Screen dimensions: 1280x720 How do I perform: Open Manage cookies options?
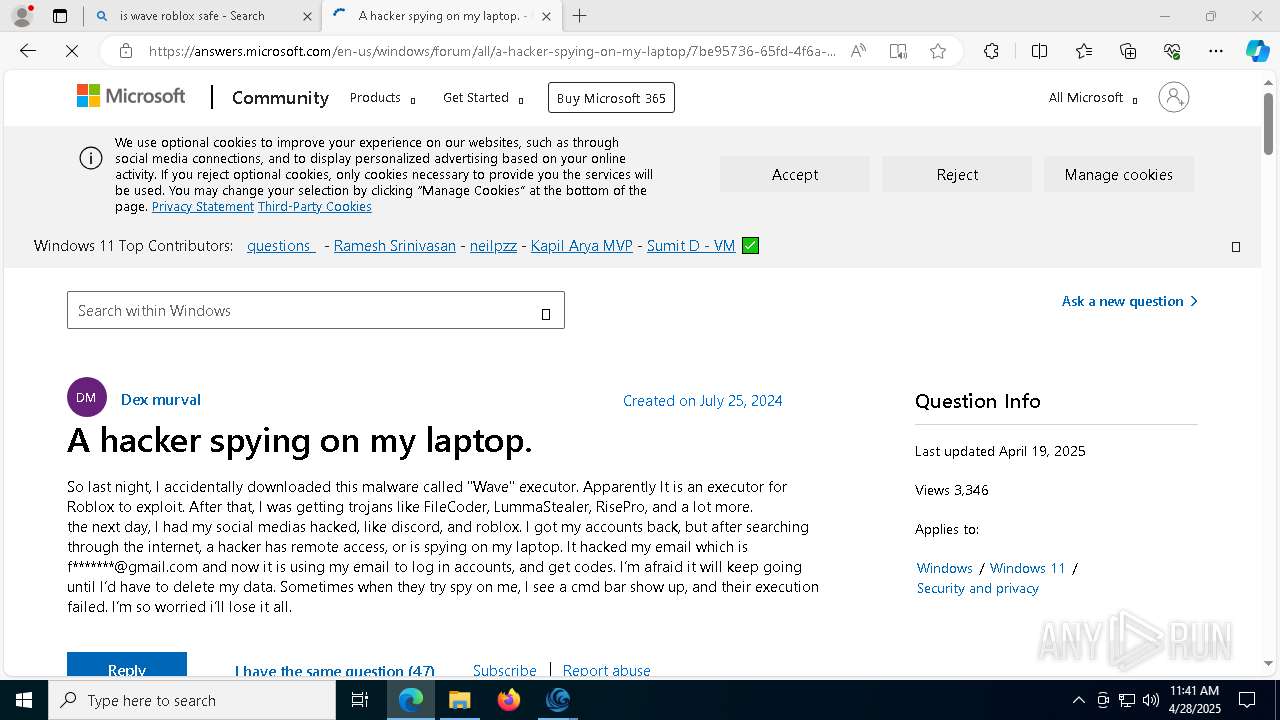click(1119, 174)
